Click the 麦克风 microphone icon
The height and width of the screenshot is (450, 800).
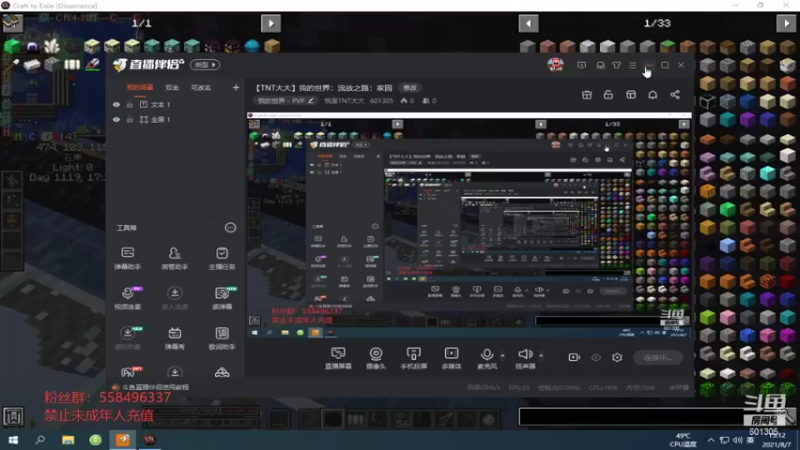pos(487,354)
